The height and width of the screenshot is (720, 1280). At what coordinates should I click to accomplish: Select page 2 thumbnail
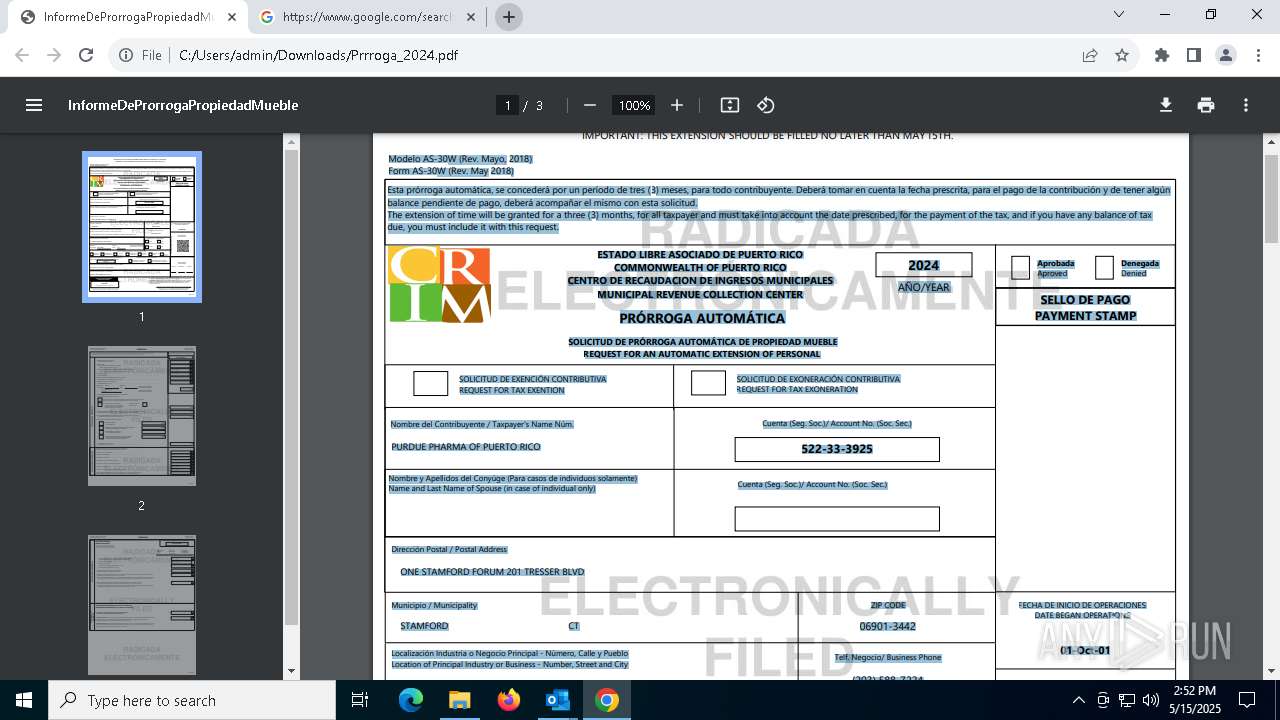(142, 416)
